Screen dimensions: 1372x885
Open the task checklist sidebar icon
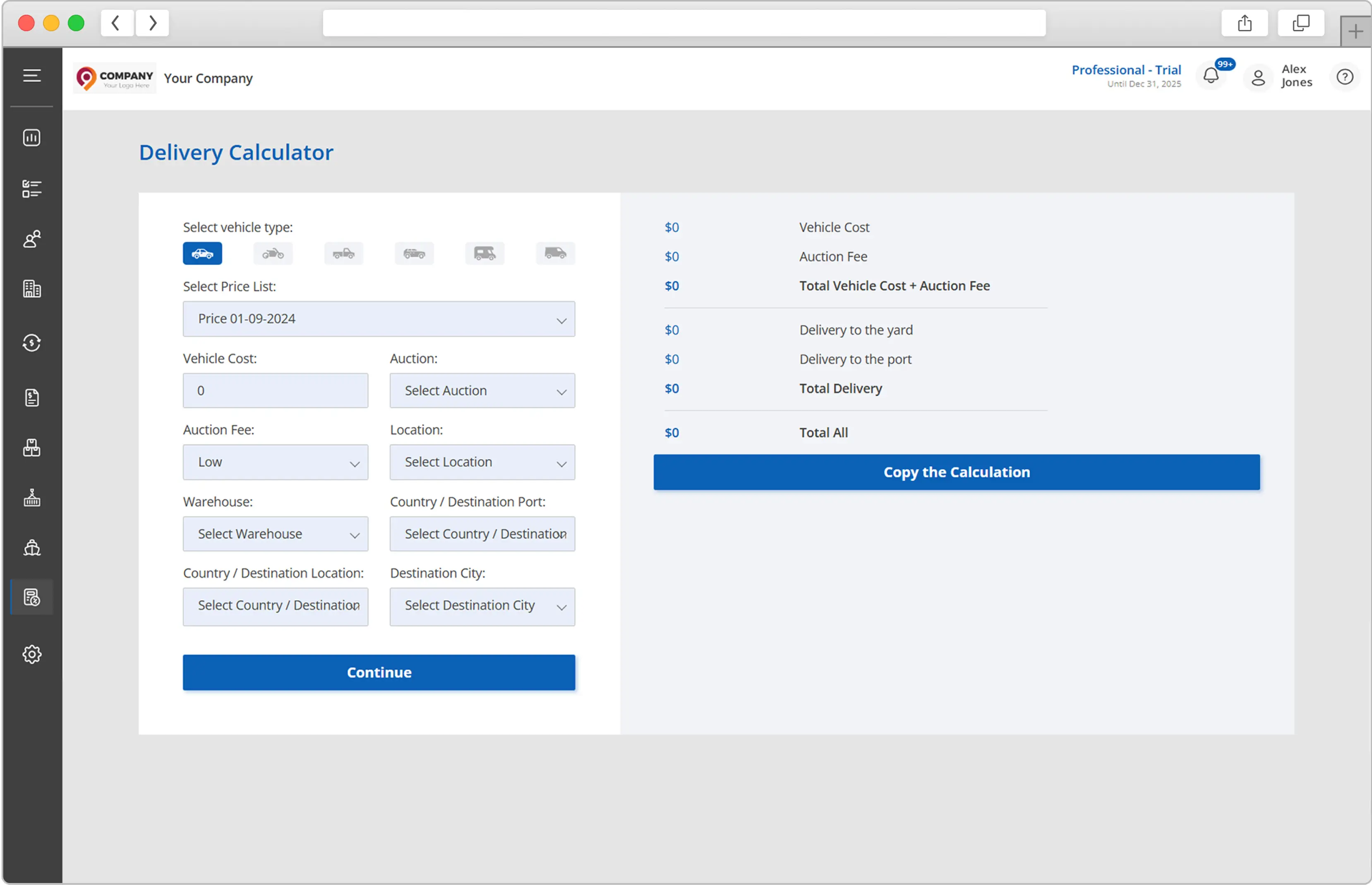[x=31, y=189]
